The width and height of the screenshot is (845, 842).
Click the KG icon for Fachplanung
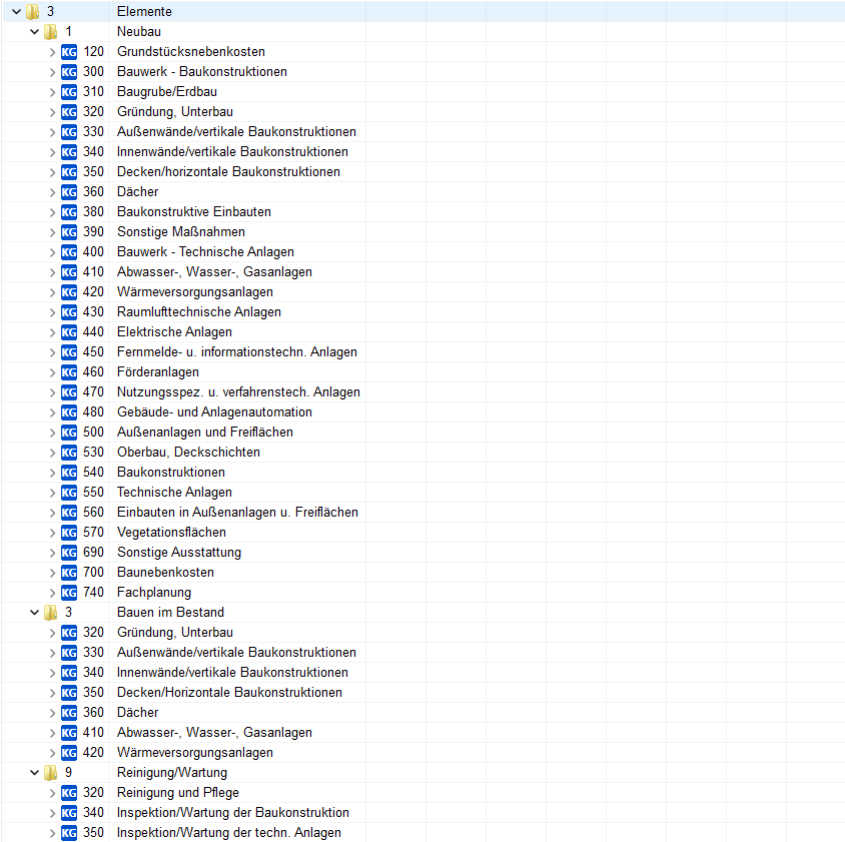[68, 592]
